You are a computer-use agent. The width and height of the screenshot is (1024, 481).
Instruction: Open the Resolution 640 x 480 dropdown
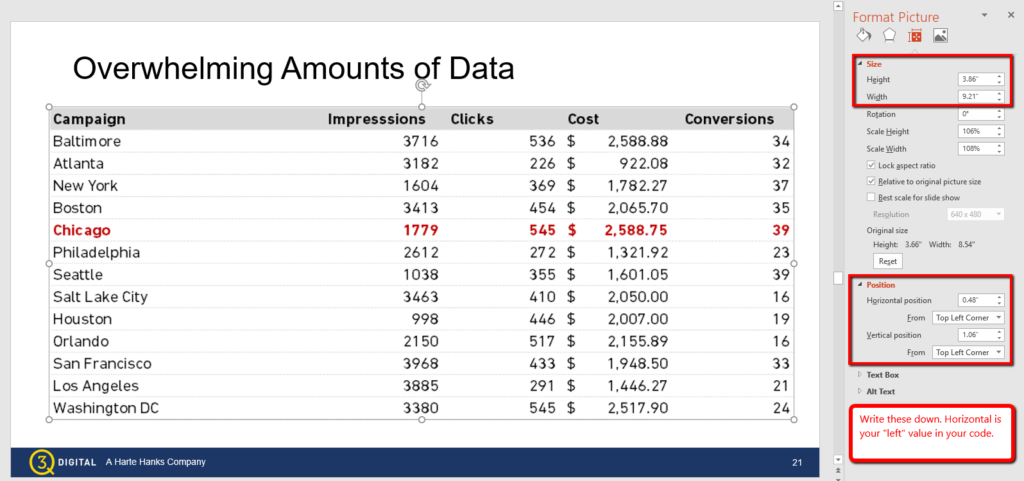tap(976, 214)
